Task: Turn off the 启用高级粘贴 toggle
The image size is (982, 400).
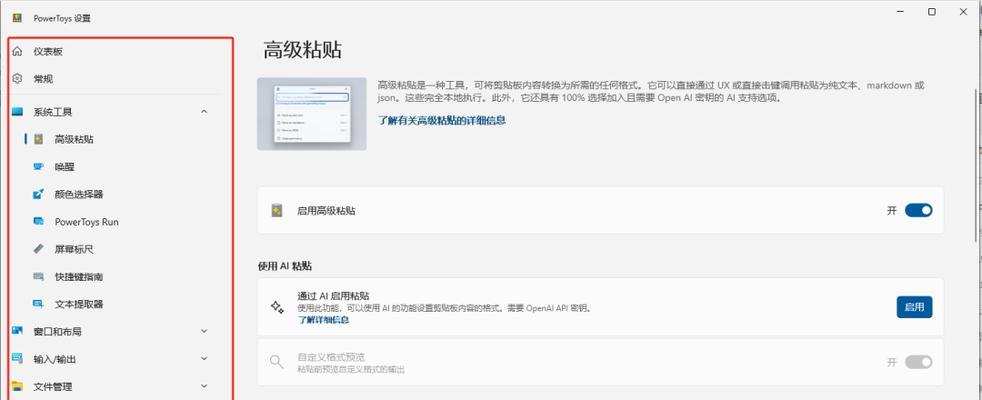Action: point(918,210)
